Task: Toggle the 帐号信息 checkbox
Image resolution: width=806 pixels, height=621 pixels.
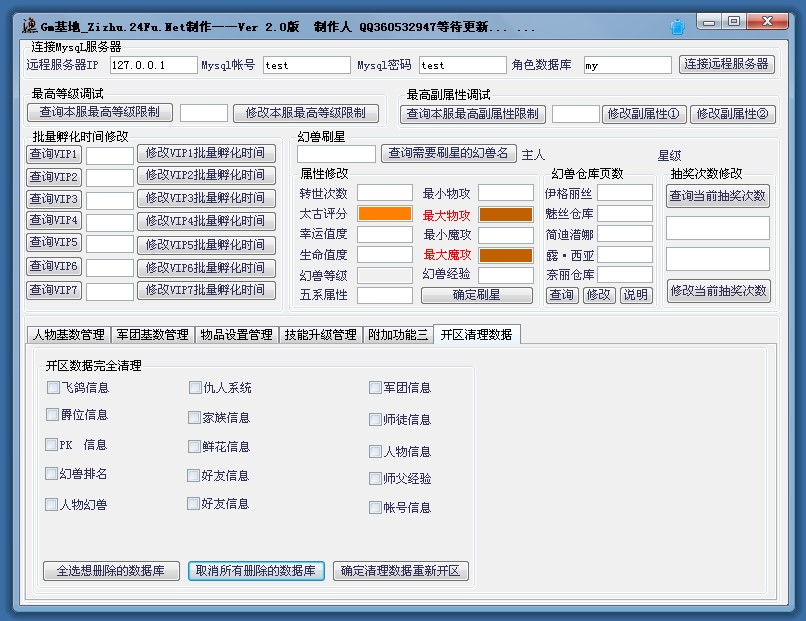Action: 375,507
